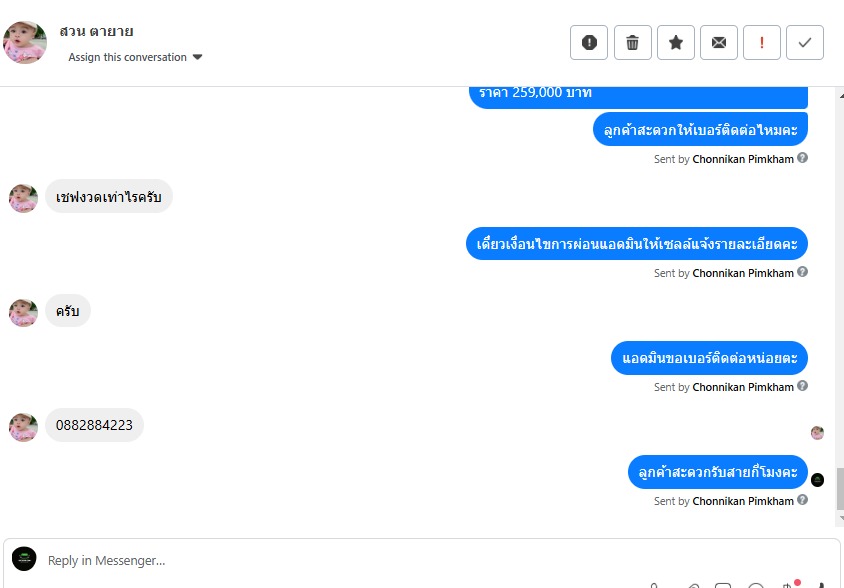Click the customer name สวน ตายาย
This screenshot has width=844, height=588.
click(x=96, y=31)
